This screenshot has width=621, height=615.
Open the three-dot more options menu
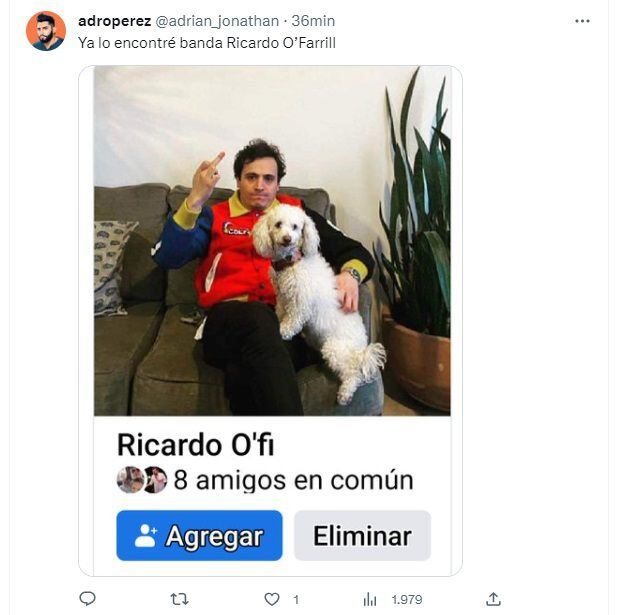click(x=582, y=21)
